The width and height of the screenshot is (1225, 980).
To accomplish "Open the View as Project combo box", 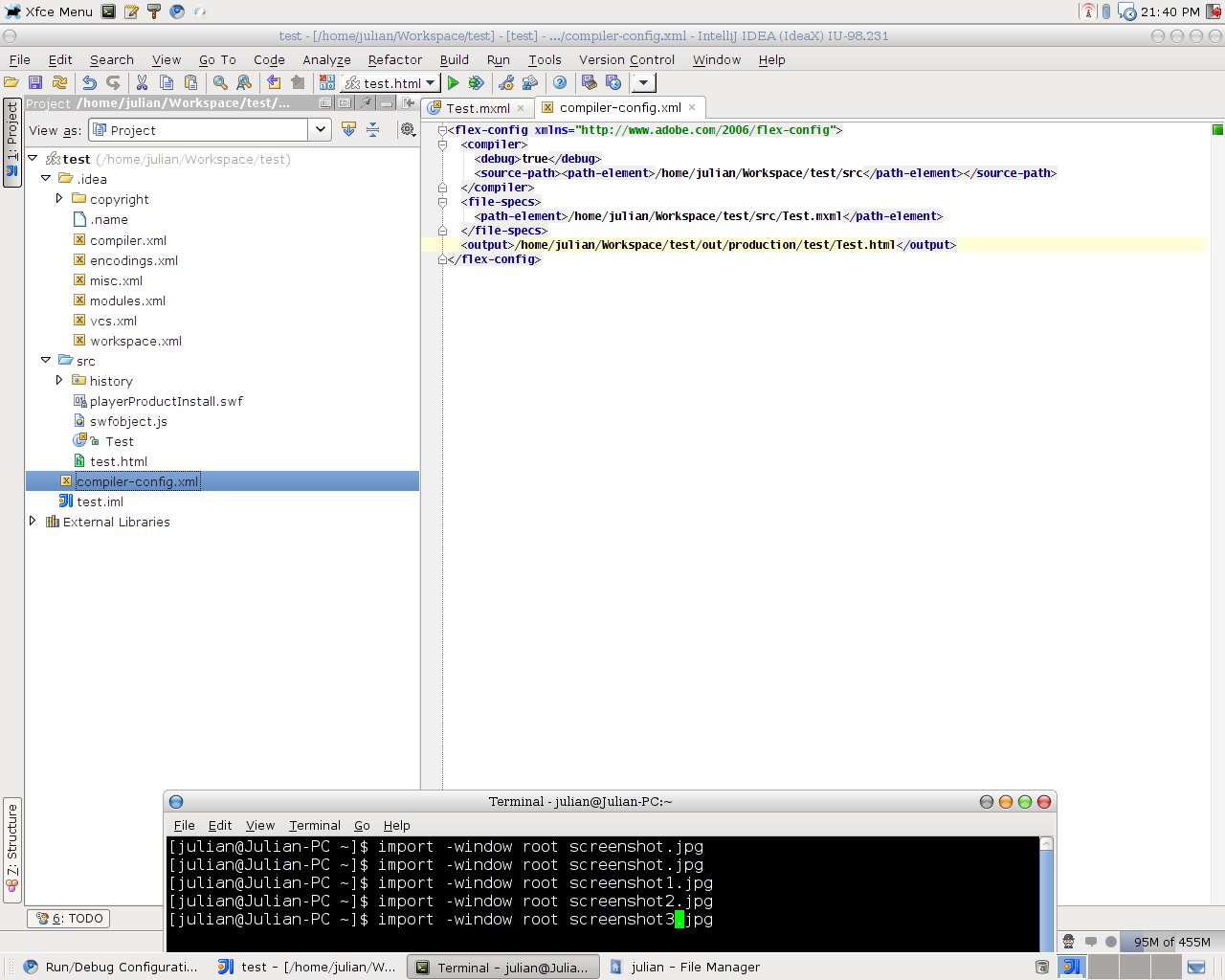I will [x=209, y=130].
